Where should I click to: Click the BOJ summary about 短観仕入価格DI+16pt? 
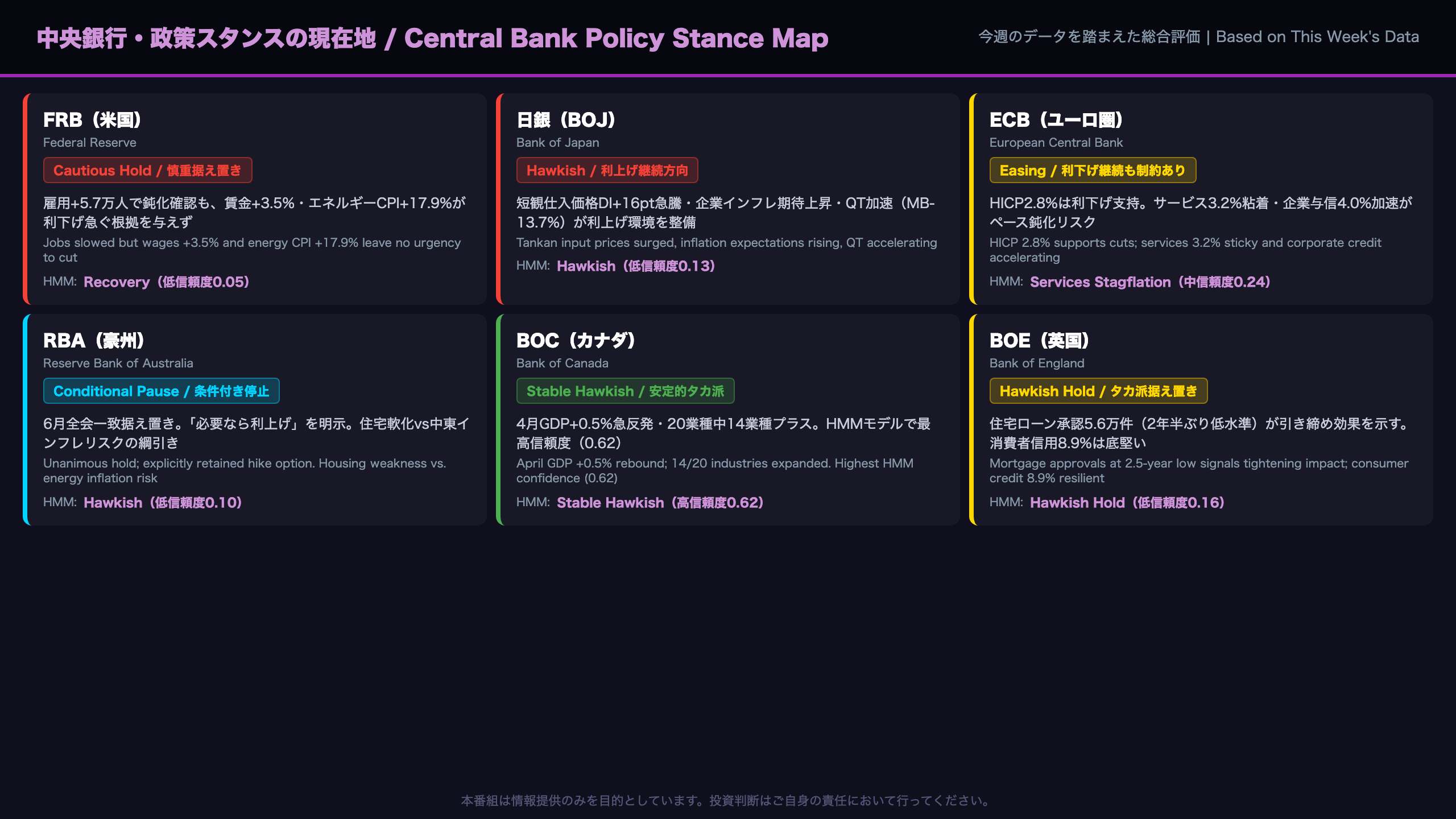(x=726, y=213)
